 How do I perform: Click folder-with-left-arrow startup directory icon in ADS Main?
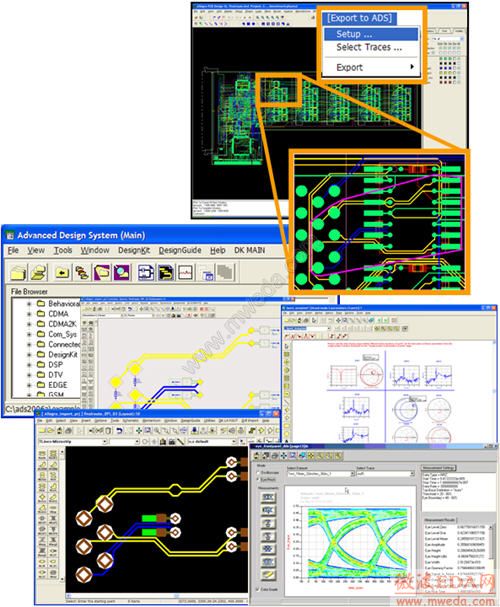click(x=62, y=272)
